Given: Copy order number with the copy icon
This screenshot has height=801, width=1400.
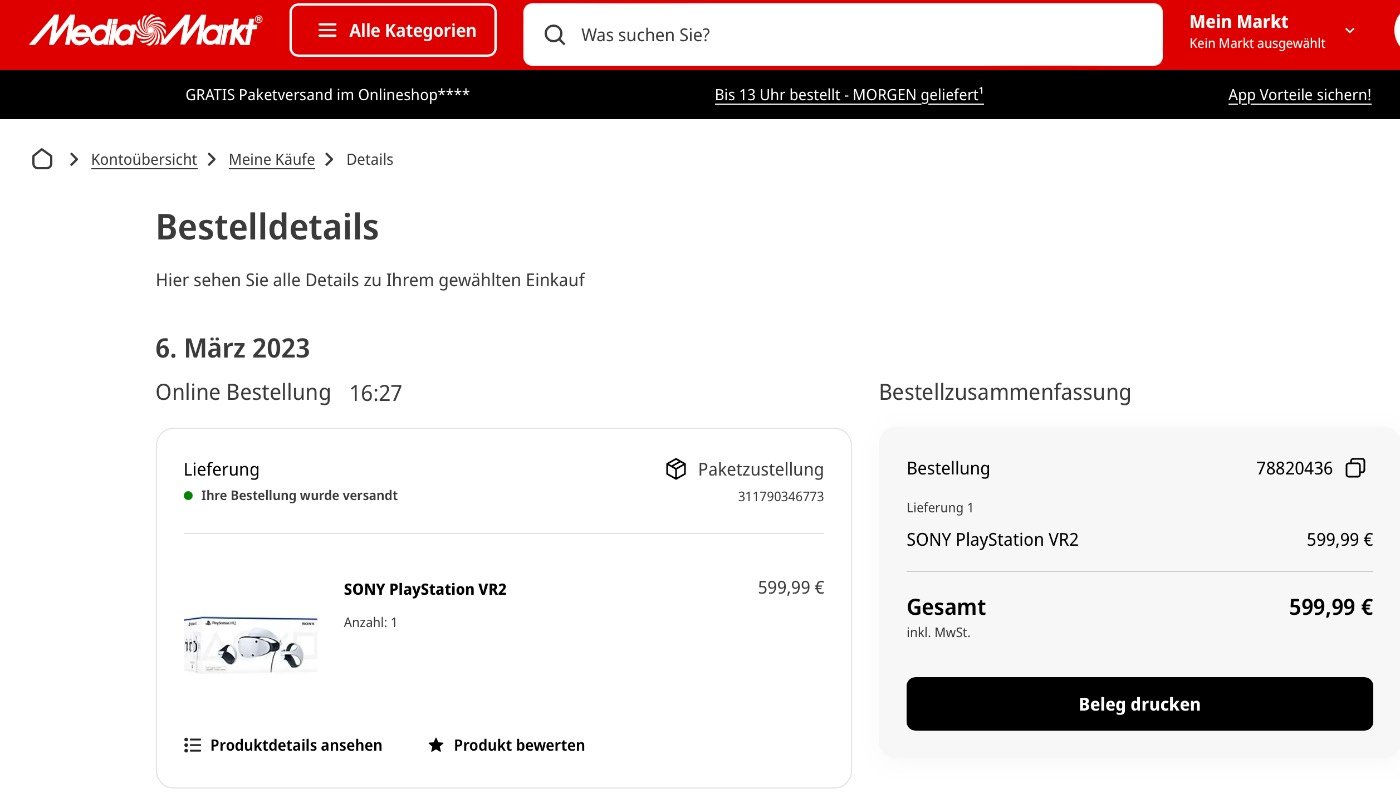Looking at the screenshot, I should (1356, 468).
